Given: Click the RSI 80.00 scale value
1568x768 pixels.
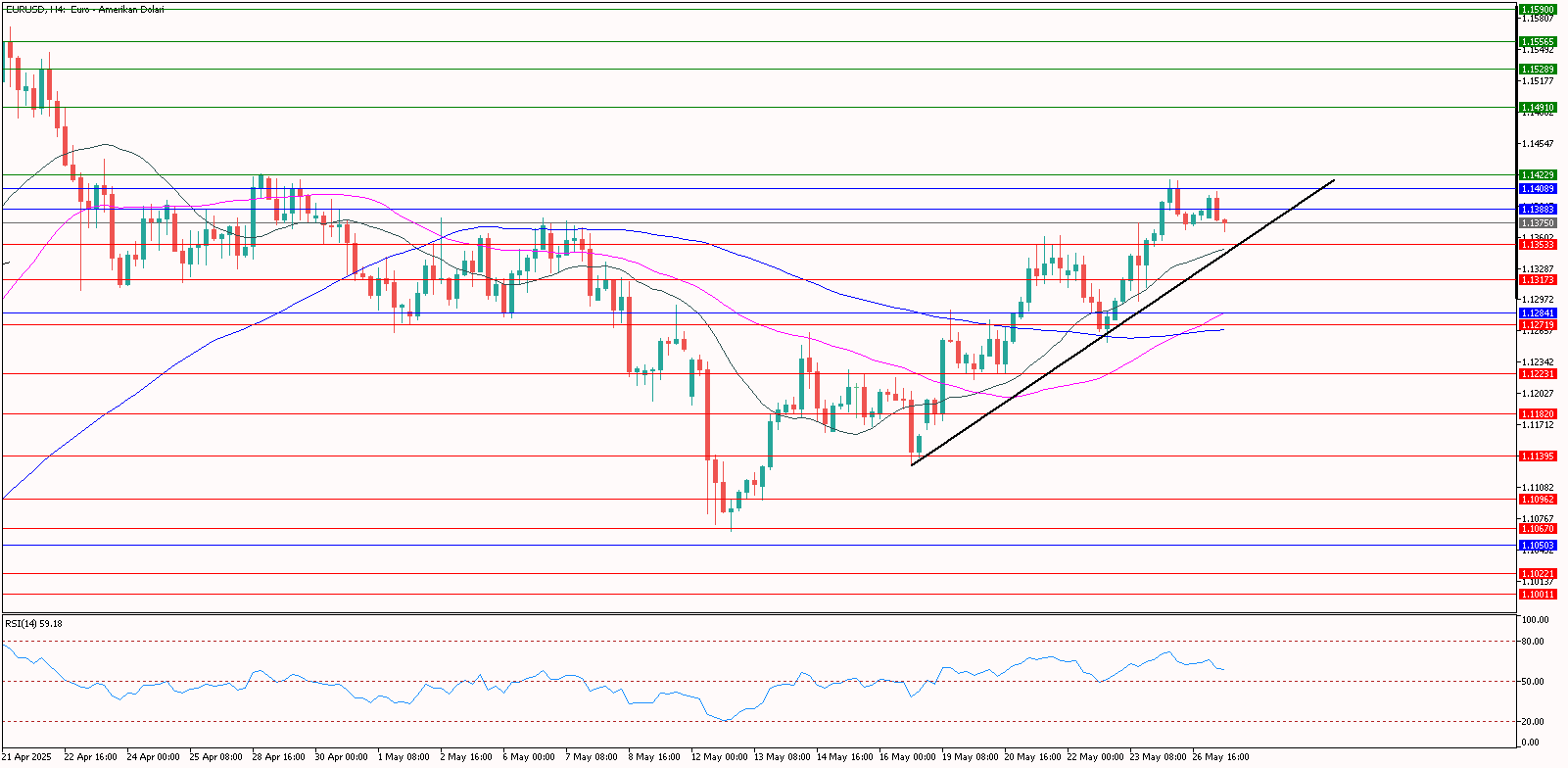Looking at the screenshot, I should tap(1533, 642).
